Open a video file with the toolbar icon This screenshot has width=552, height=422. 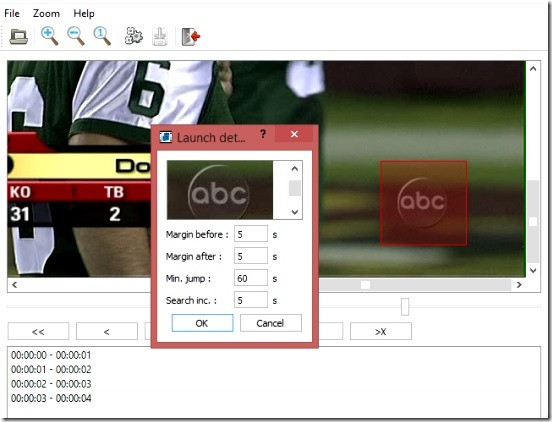pyautogui.click(x=18, y=36)
